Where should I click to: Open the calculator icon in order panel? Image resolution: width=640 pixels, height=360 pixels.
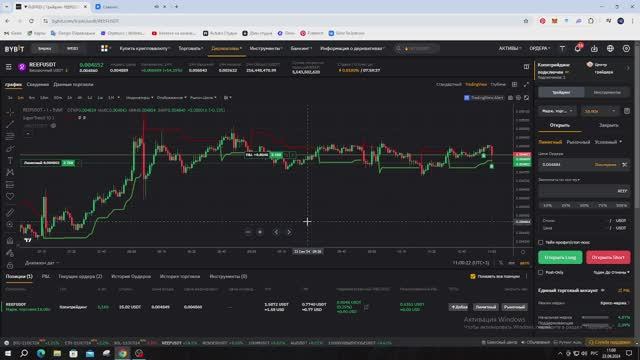(627, 111)
